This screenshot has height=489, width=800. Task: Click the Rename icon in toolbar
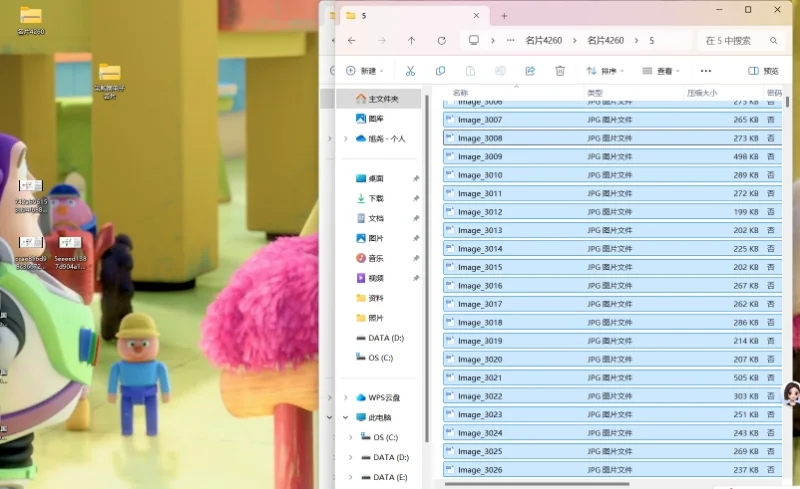500,71
